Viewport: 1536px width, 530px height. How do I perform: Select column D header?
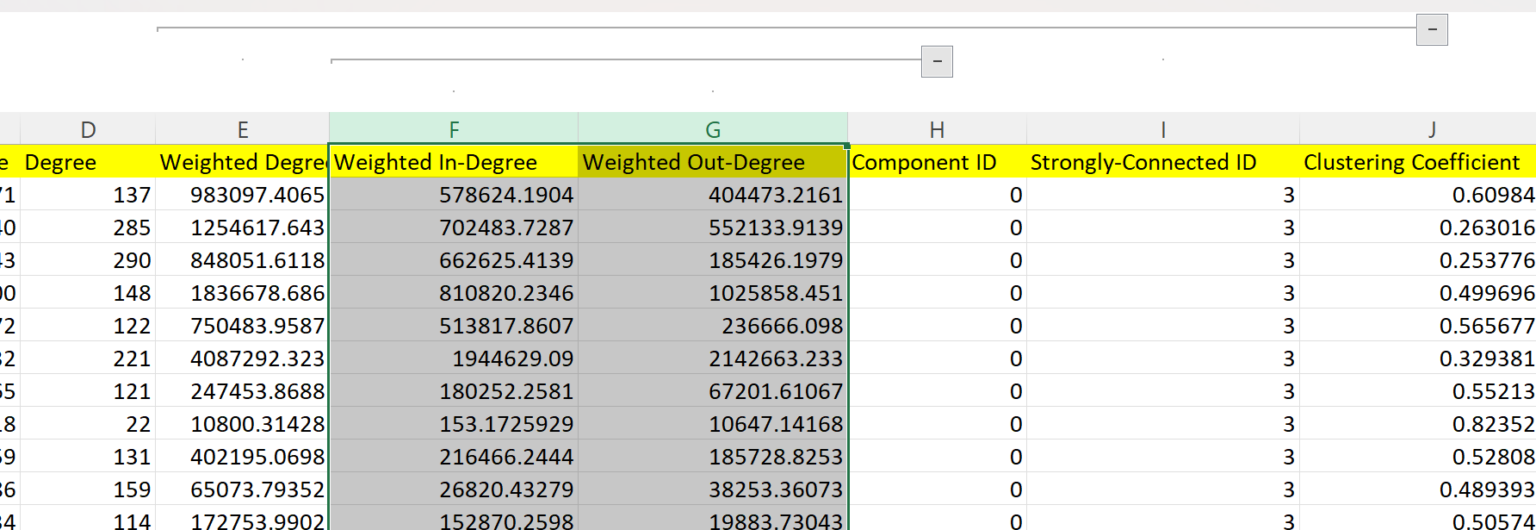tap(88, 129)
